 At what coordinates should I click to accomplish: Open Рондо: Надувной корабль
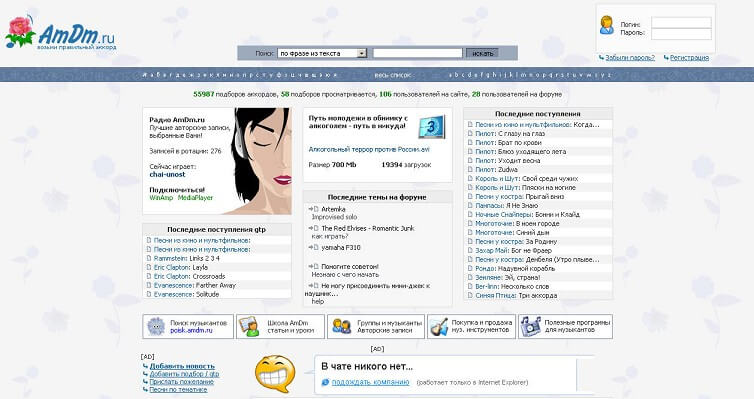coord(515,268)
